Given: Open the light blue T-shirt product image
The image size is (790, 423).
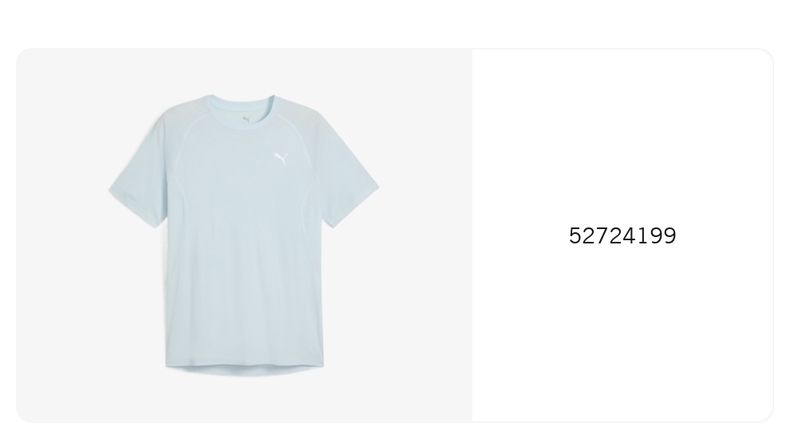Looking at the screenshot, I should pyautogui.click(x=244, y=235).
